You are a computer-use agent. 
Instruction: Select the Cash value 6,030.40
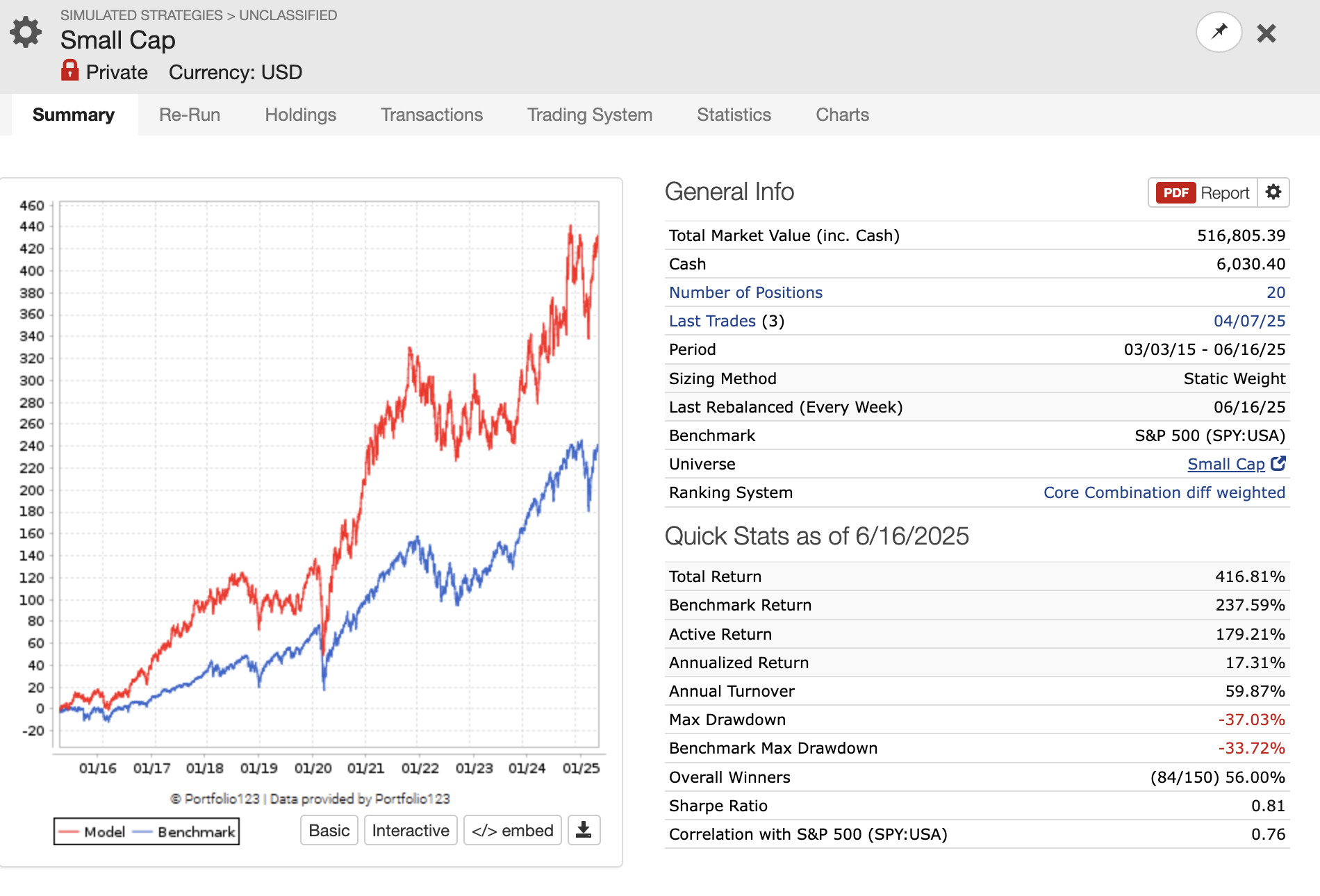(1251, 264)
